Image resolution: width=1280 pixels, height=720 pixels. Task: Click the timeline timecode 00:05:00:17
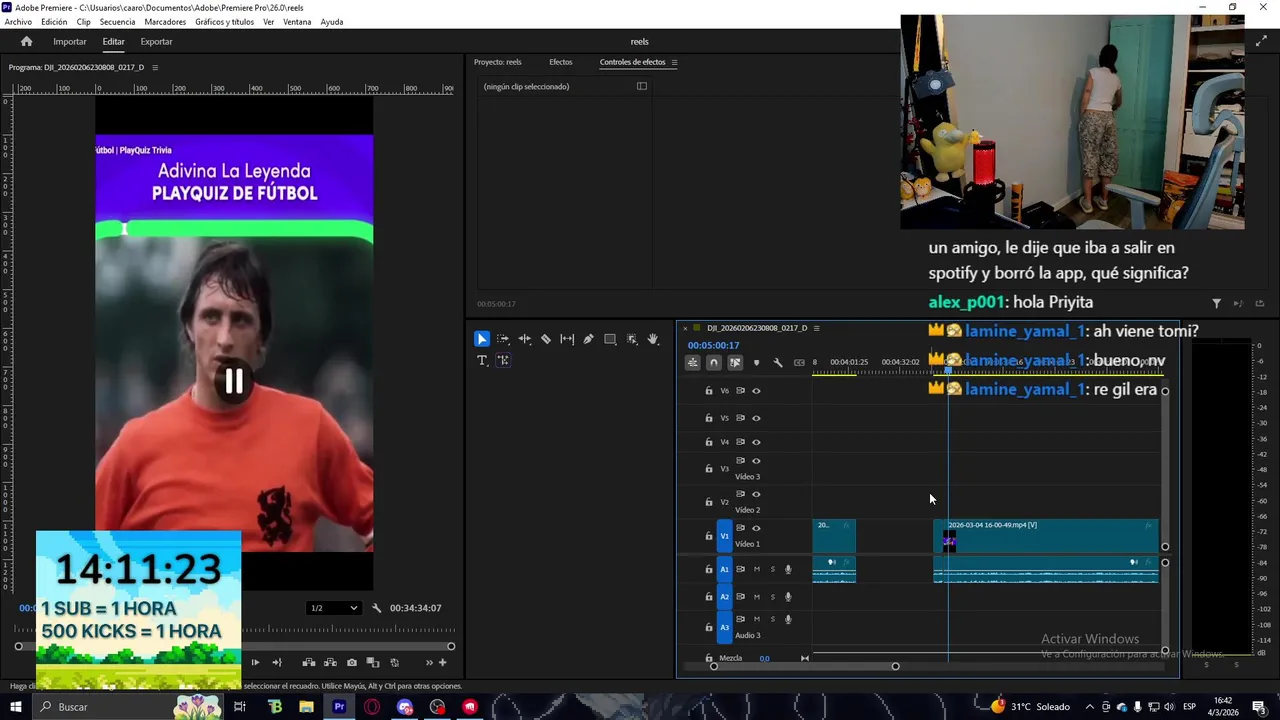pos(713,345)
